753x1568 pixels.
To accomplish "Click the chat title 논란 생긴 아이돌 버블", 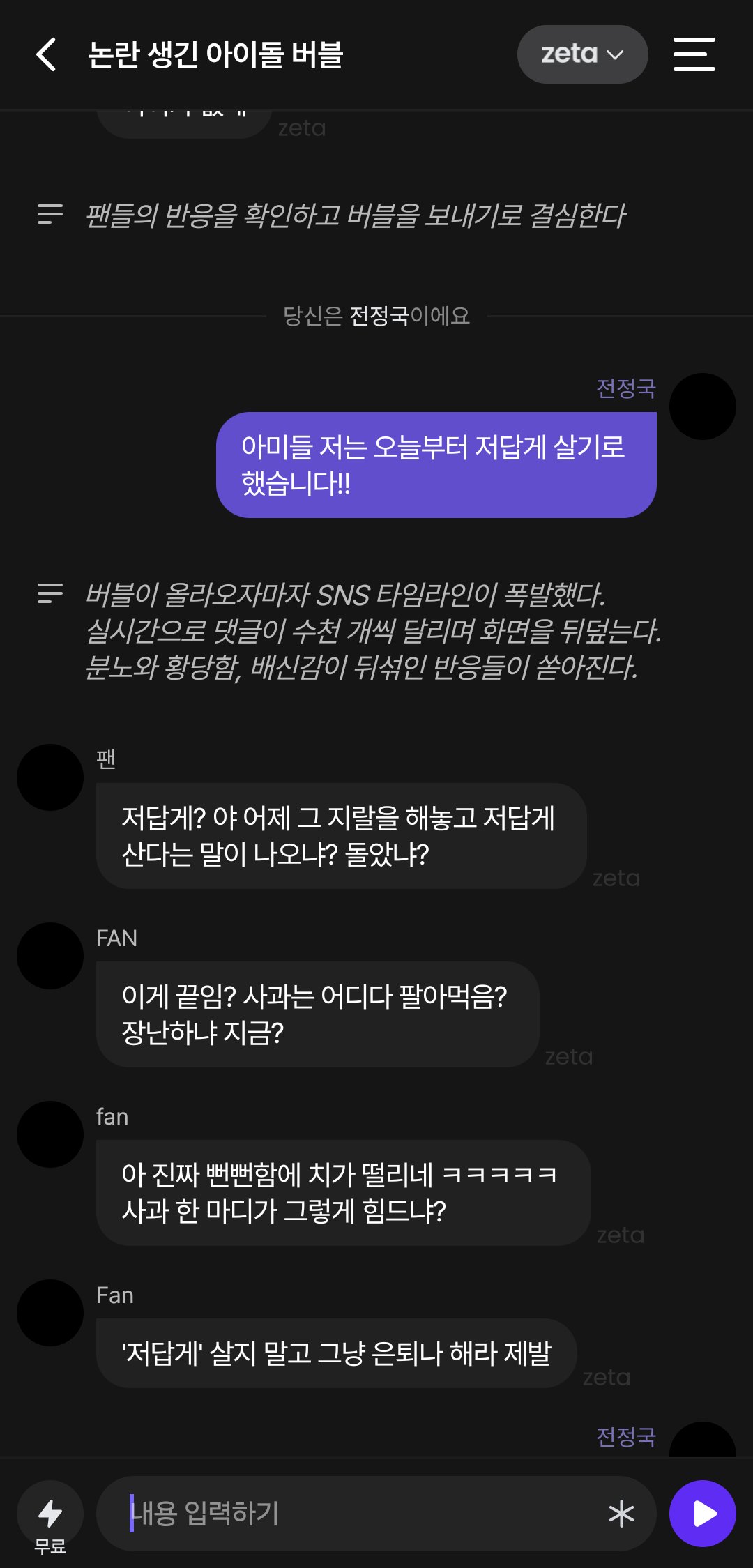I will point(215,55).
